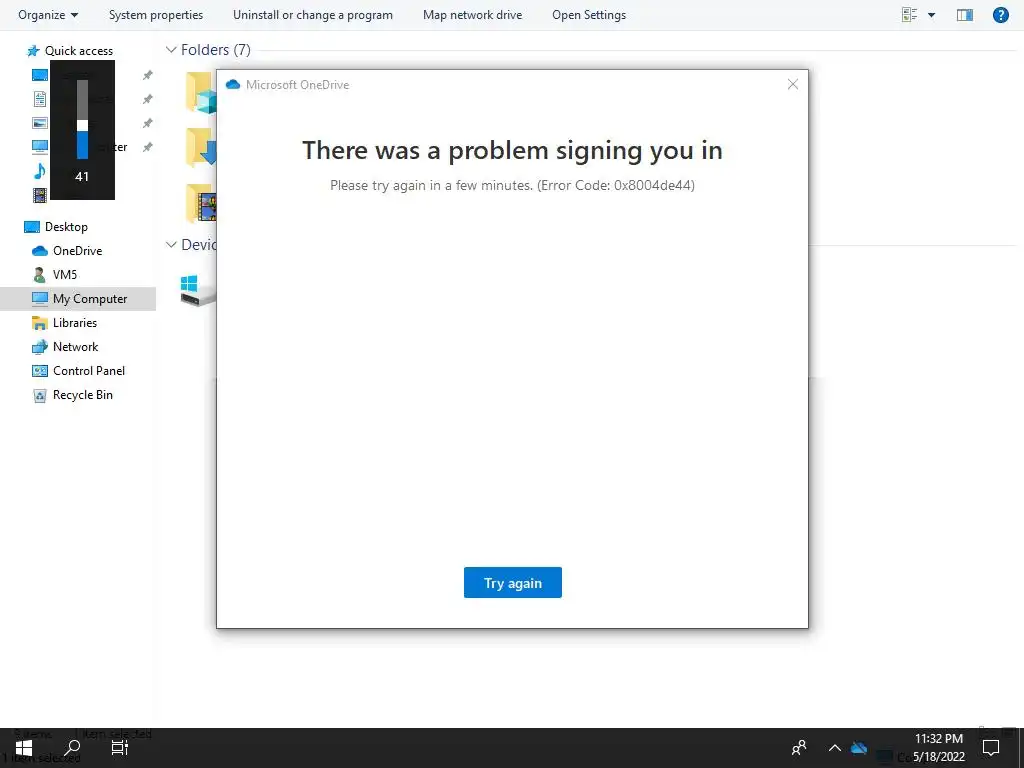Collapse the Folders (7) group

tap(171, 50)
